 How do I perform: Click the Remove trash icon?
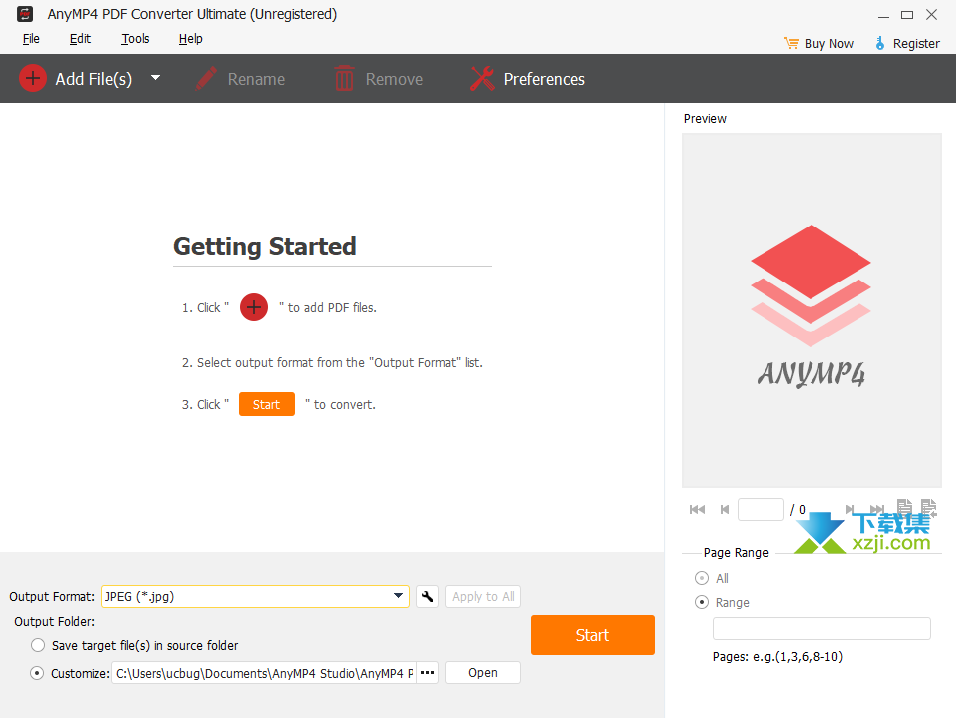(x=344, y=79)
